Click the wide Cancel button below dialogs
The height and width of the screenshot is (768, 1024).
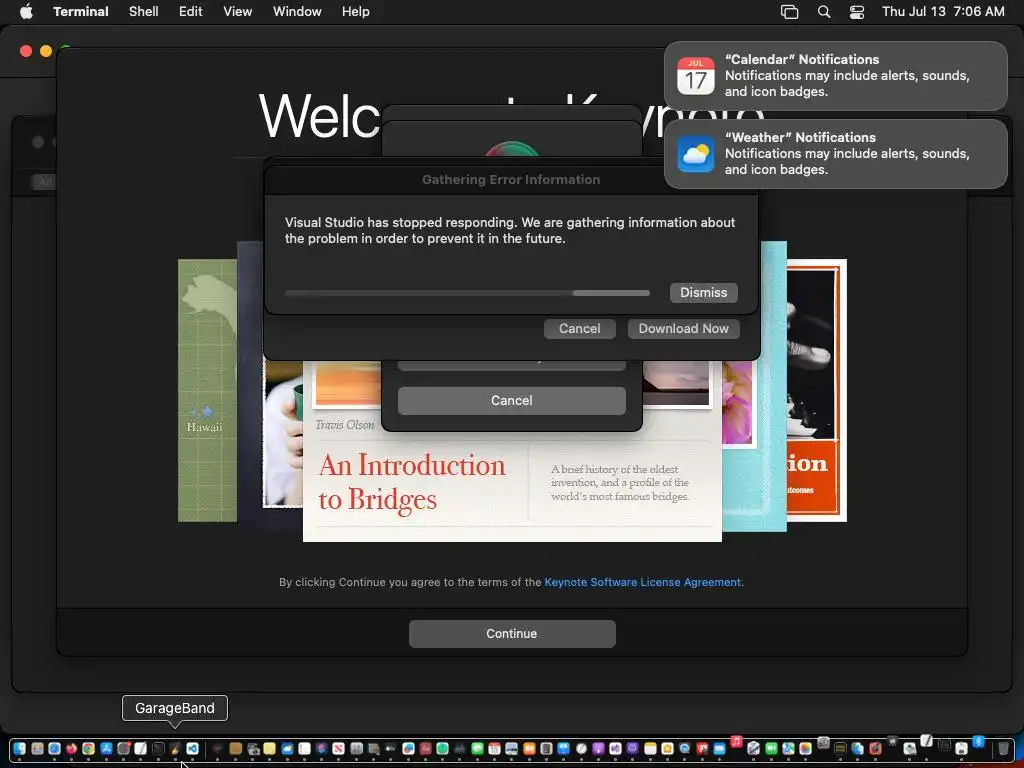tap(511, 400)
